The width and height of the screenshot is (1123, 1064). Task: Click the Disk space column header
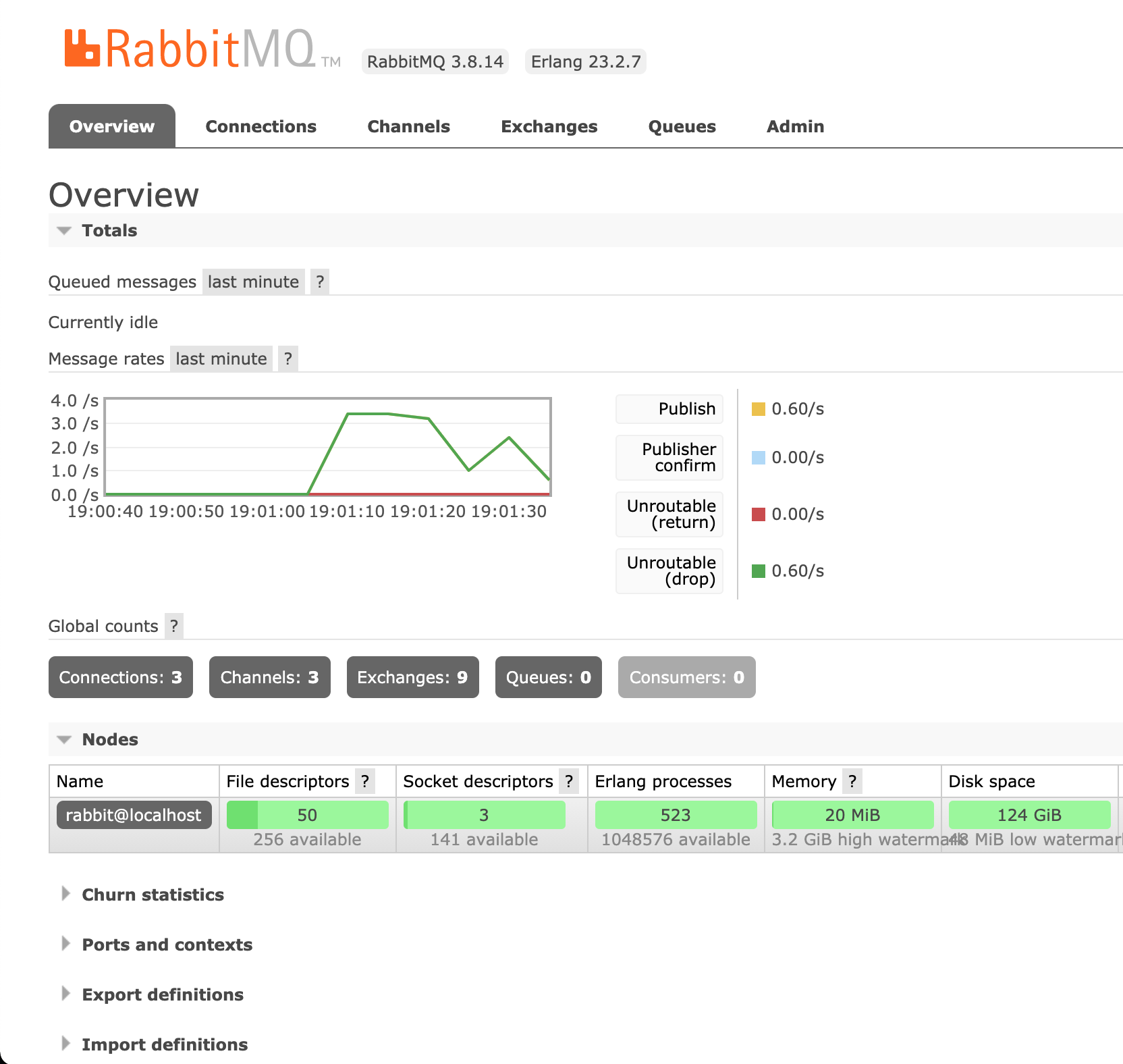pyautogui.click(x=992, y=781)
